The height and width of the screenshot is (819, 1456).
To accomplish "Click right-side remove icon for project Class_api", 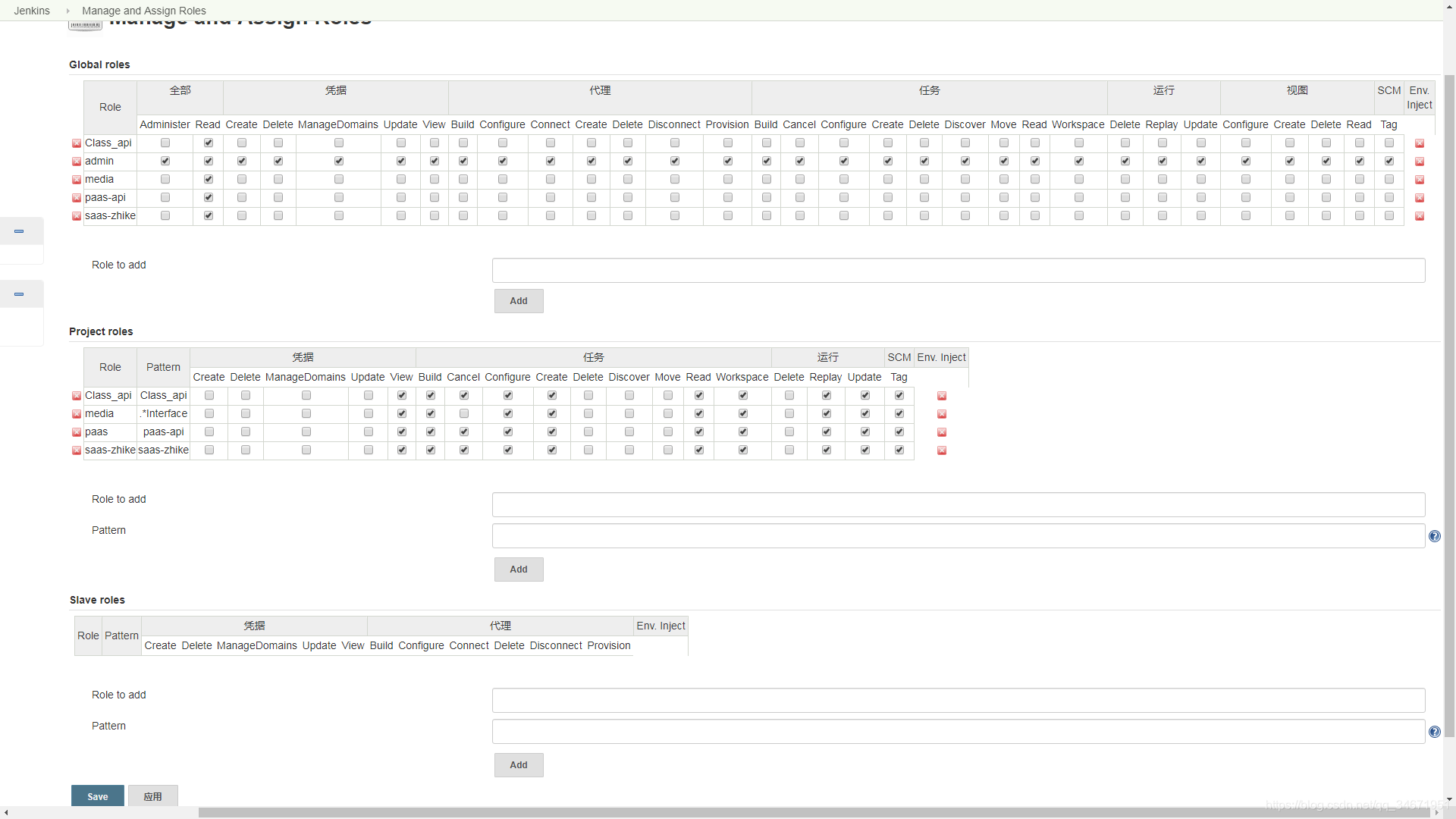I will pos(942,396).
